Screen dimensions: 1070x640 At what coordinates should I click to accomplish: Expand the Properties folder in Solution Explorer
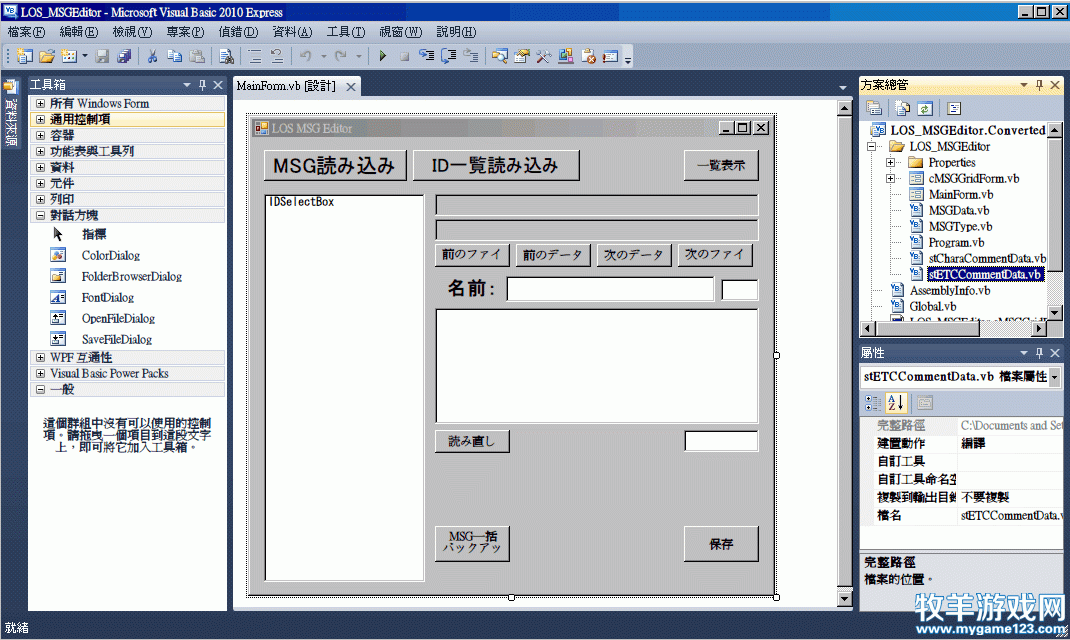click(890, 162)
